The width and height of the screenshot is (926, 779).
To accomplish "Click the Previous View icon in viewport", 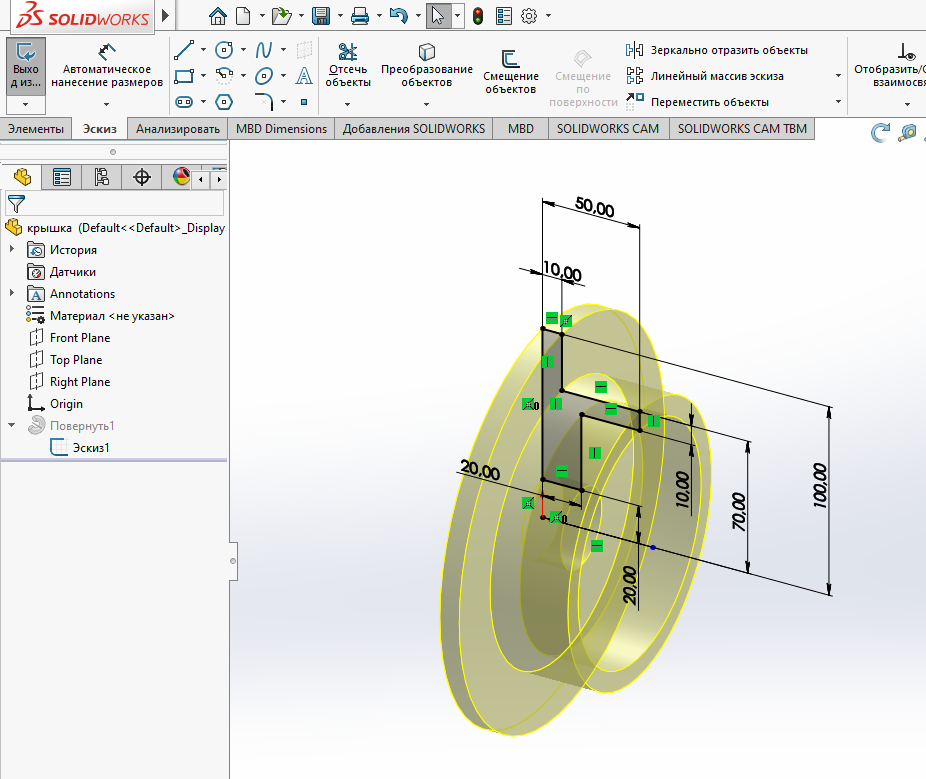I will point(881,132).
